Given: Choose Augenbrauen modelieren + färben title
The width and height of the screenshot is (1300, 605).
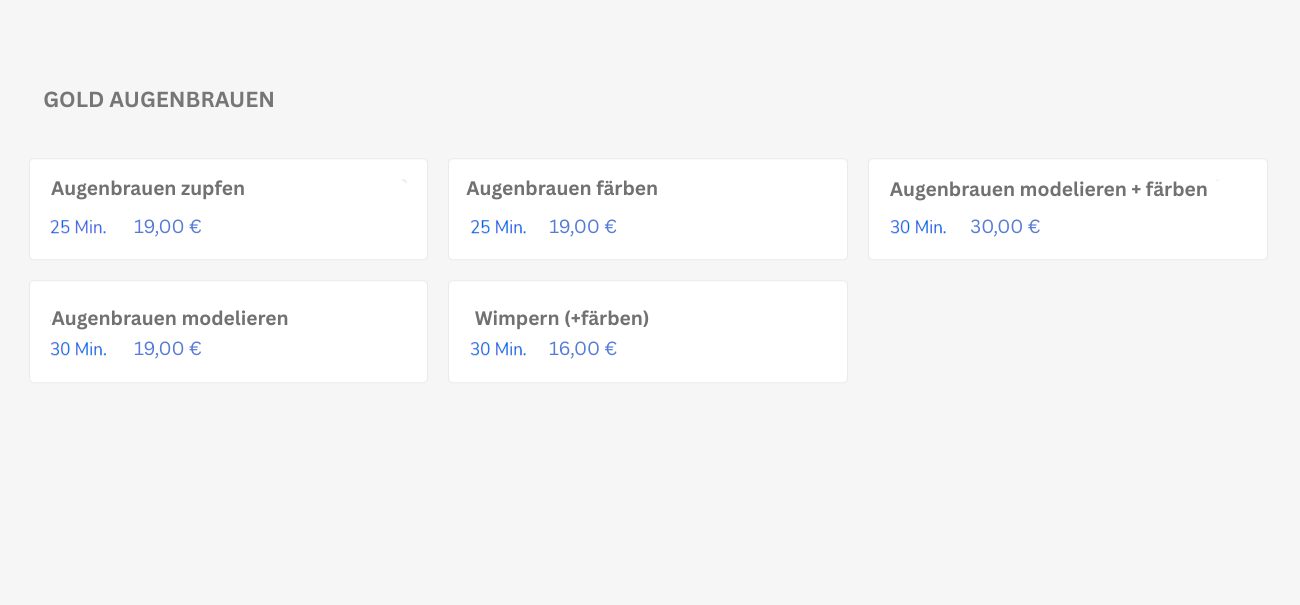Looking at the screenshot, I should (1049, 189).
